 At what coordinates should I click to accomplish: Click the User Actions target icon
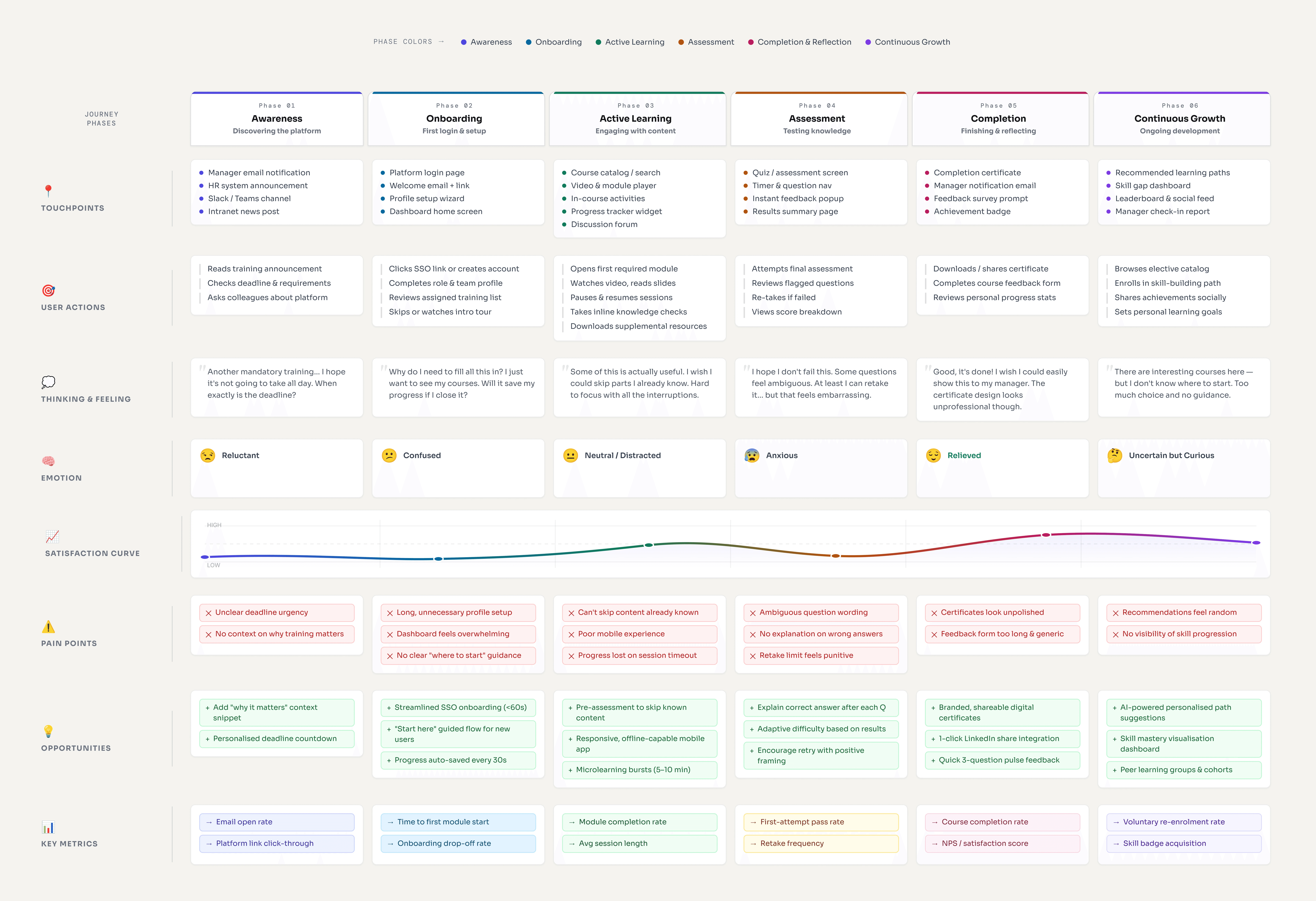point(48,290)
